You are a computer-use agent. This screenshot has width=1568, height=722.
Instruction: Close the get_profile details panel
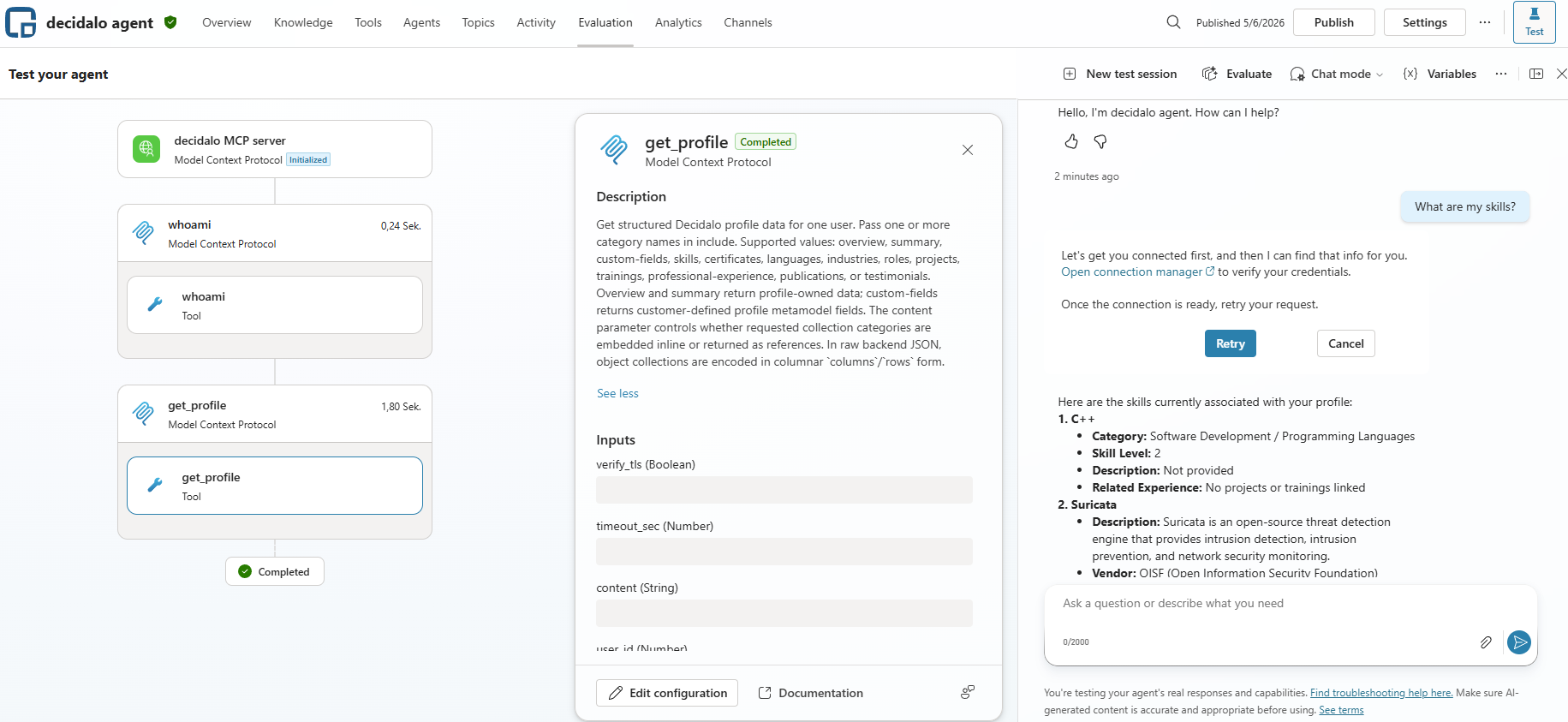[968, 150]
